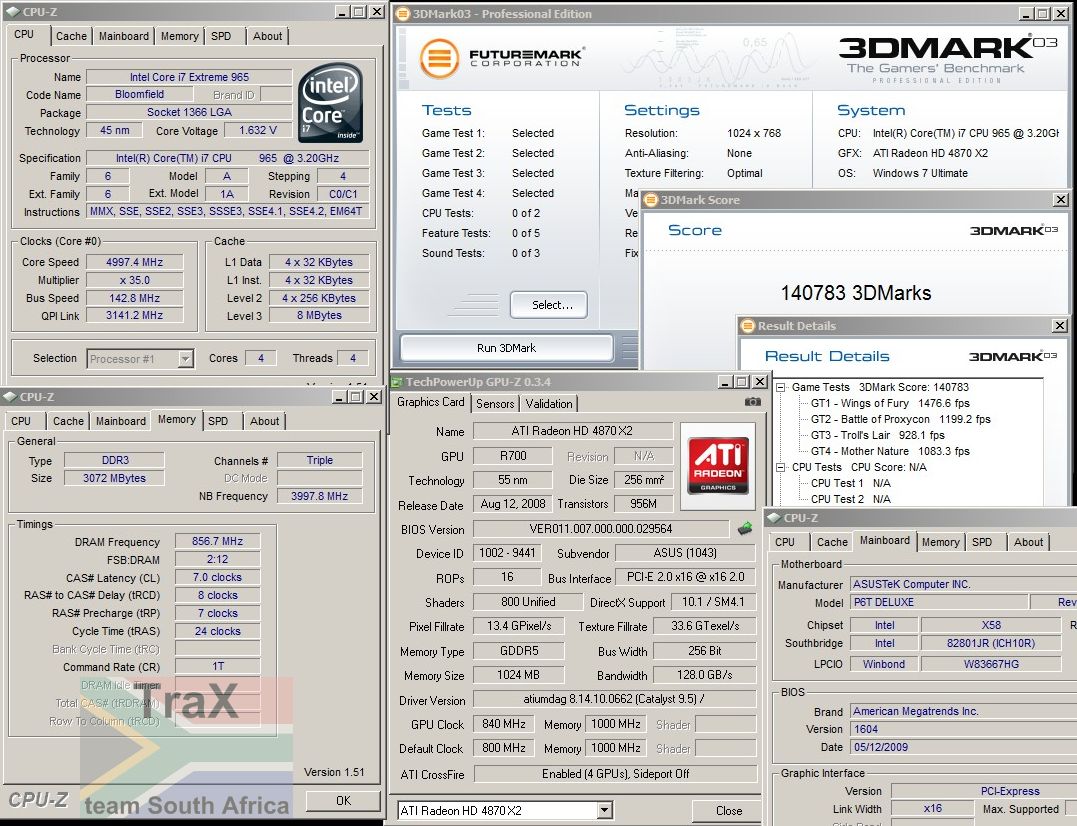Click the Intel Core i7 logo in CPU-Z
This screenshot has width=1077, height=826.
pos(330,103)
